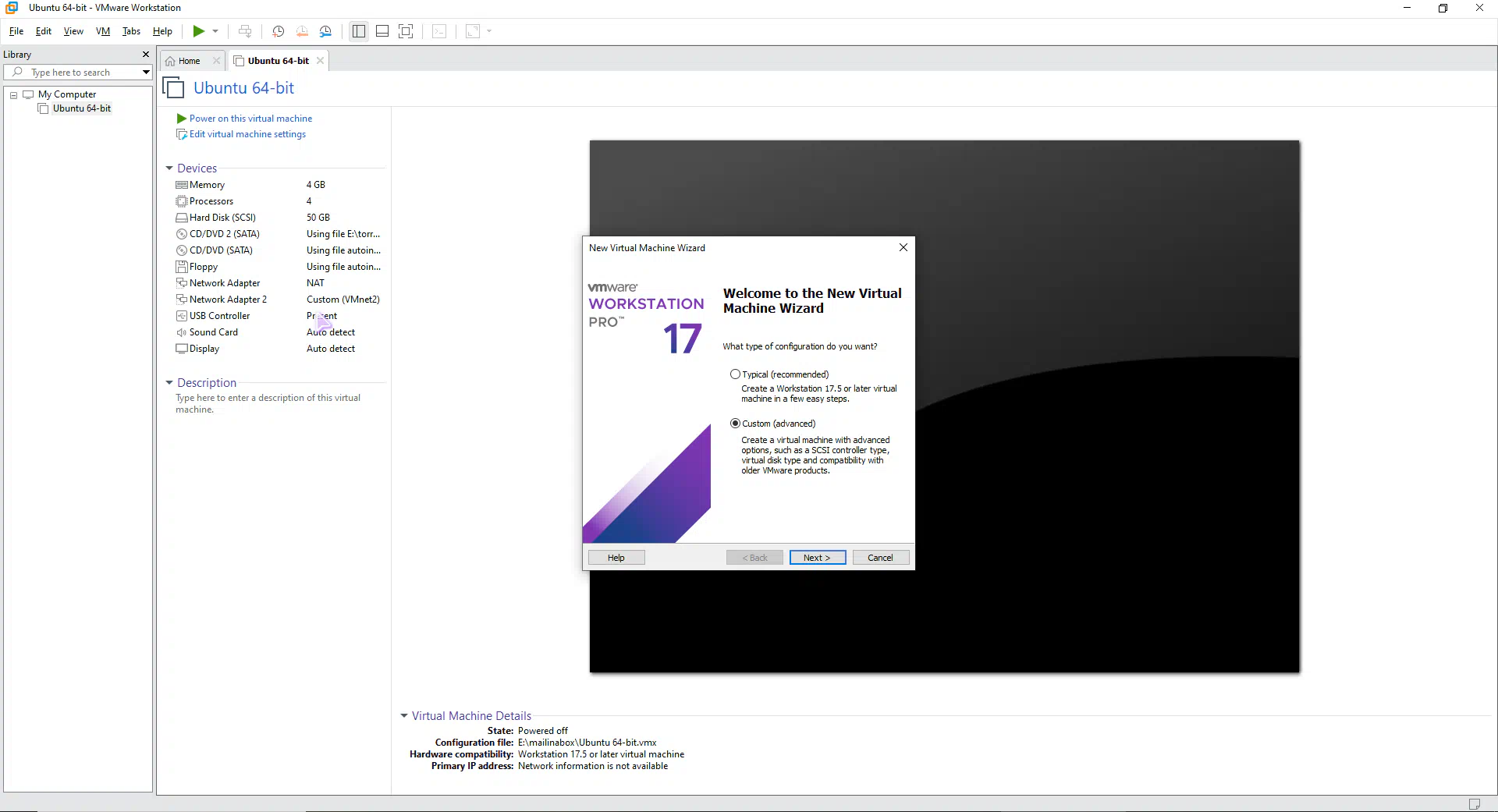The image size is (1498, 812).
Task: Open the Tabs menu
Action: (x=131, y=31)
